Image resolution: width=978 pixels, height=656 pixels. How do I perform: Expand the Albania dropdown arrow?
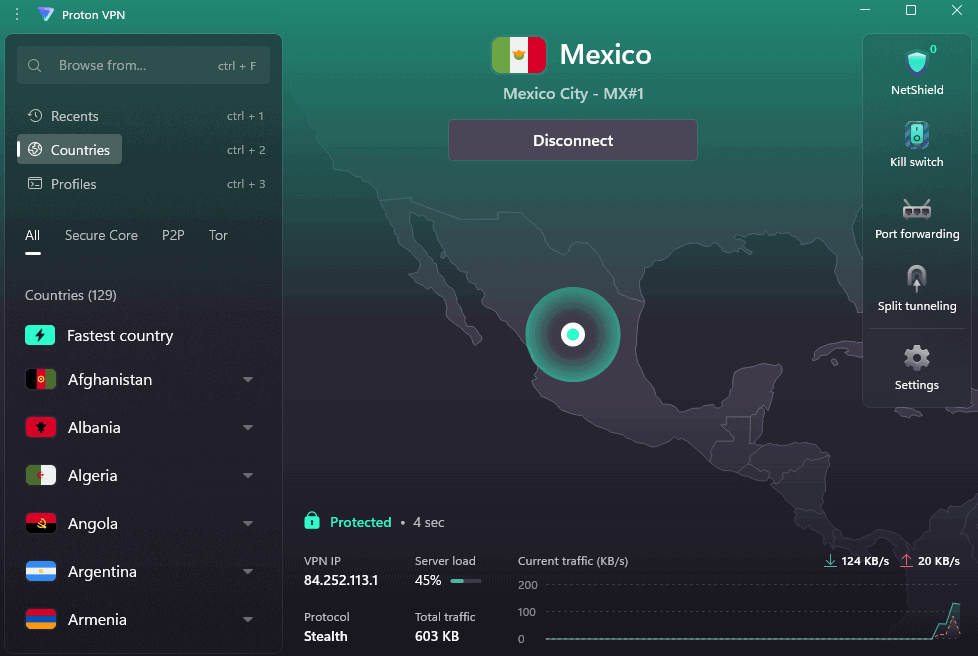248,428
